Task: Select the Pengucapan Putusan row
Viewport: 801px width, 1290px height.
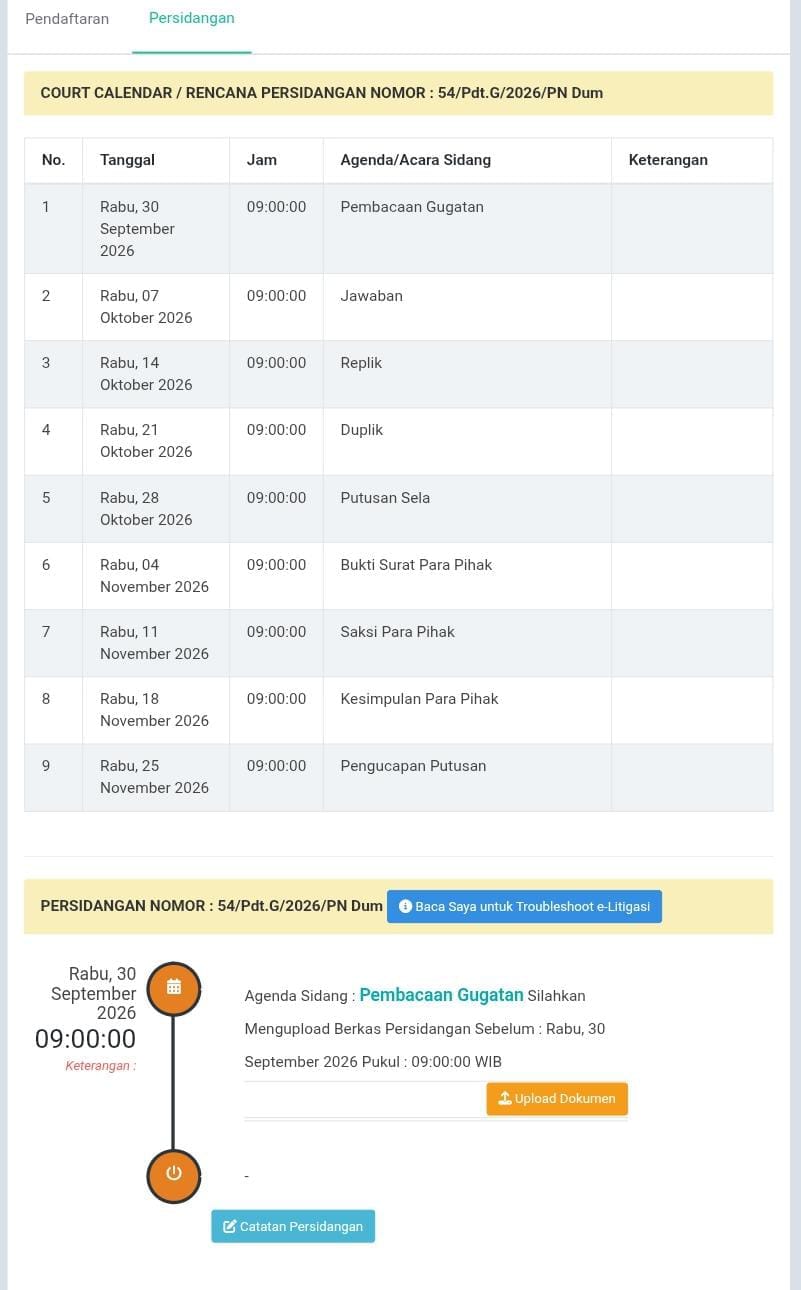Action: pyautogui.click(x=398, y=777)
